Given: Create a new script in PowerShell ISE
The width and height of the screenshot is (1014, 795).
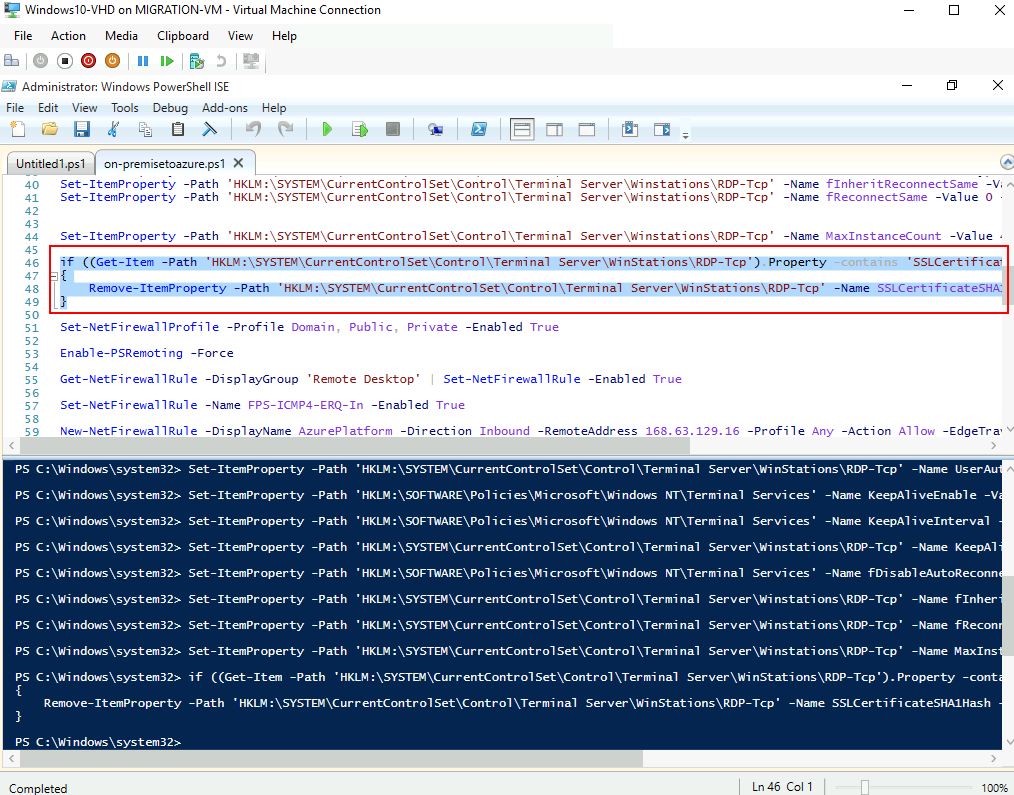Looking at the screenshot, I should click(18, 129).
